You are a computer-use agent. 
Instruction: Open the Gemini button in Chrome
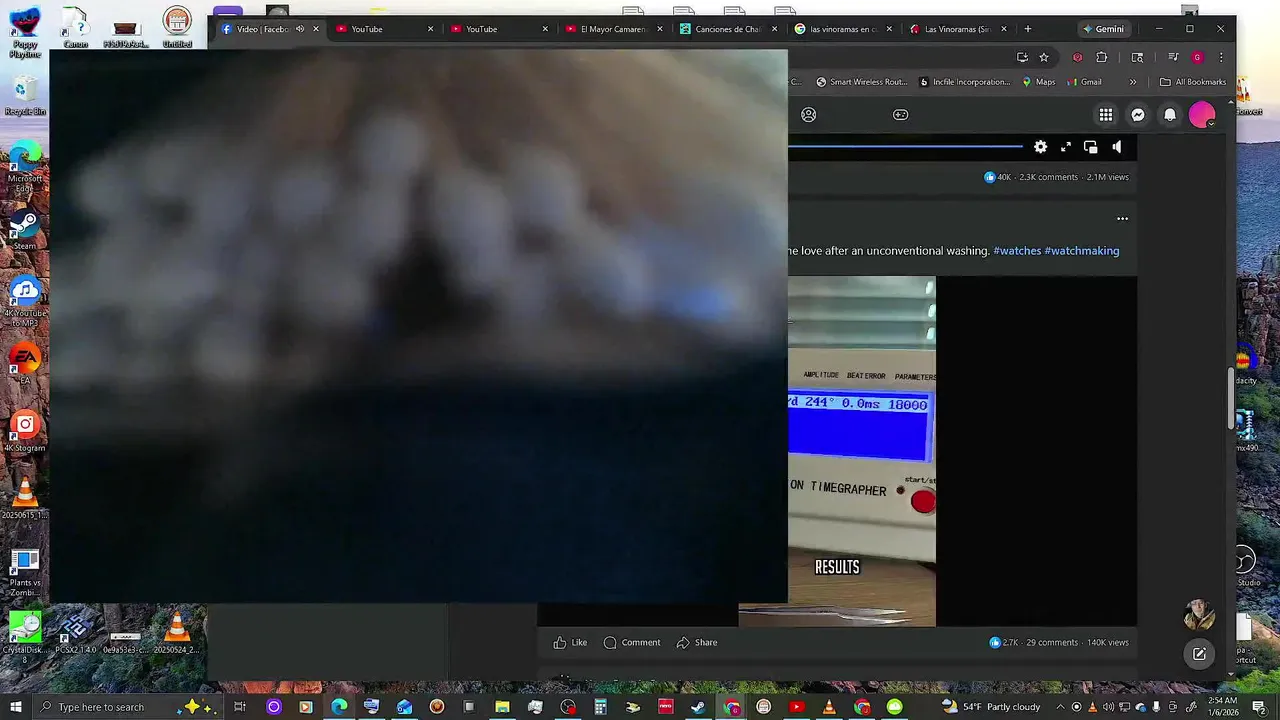[1104, 29]
